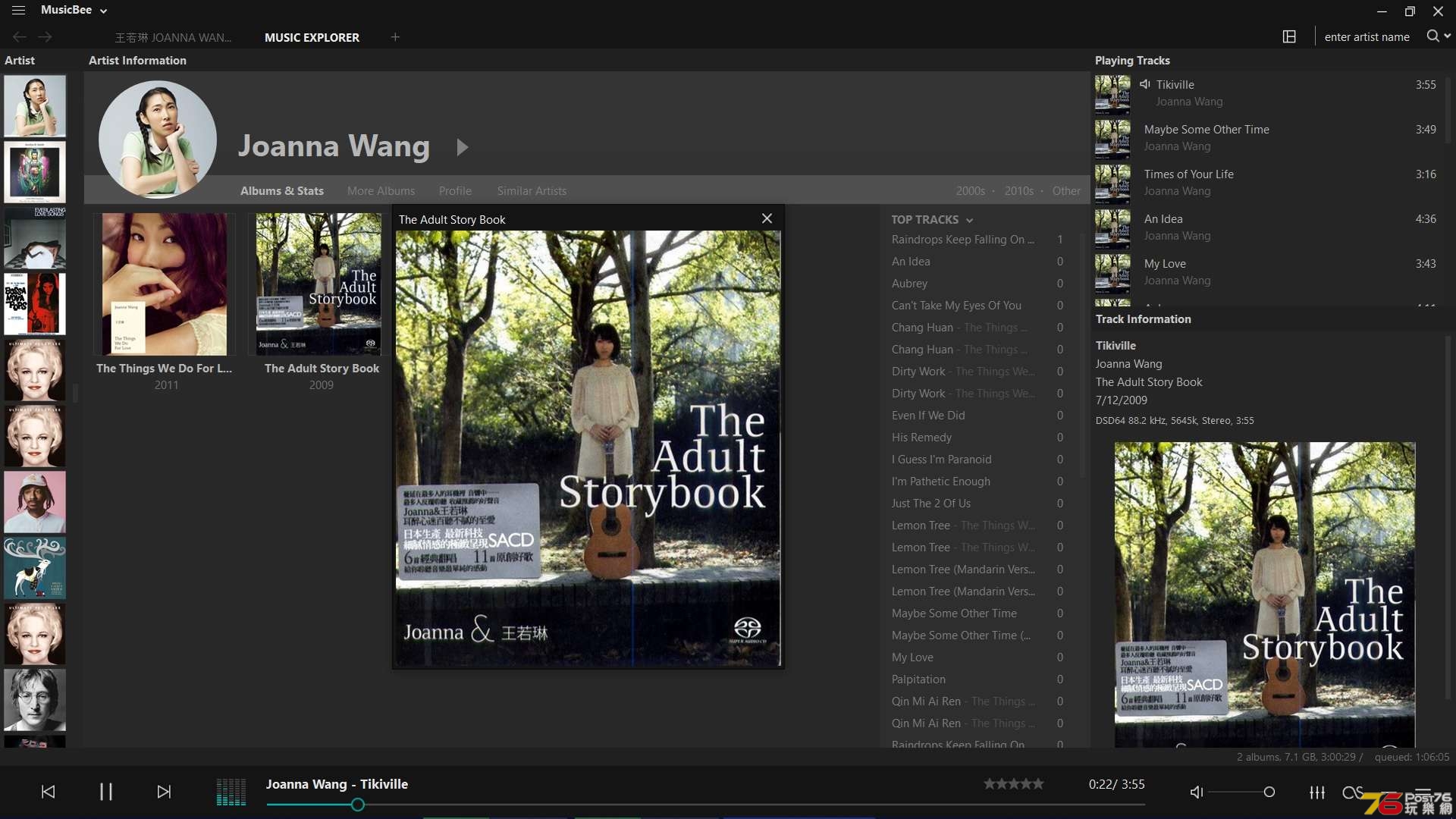
Task: Toggle the Last.fm scrobble icon
Action: [1352, 792]
